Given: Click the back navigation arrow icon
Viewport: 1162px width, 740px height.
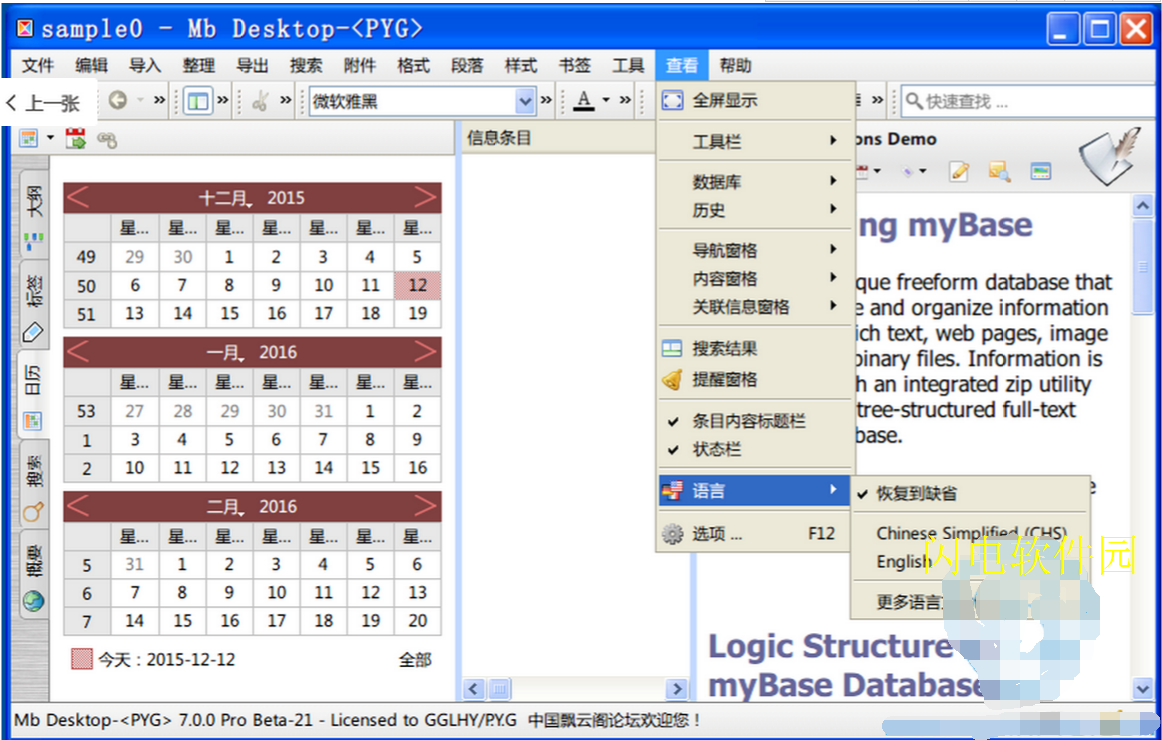Looking at the screenshot, I should pyautogui.click(x=117, y=100).
